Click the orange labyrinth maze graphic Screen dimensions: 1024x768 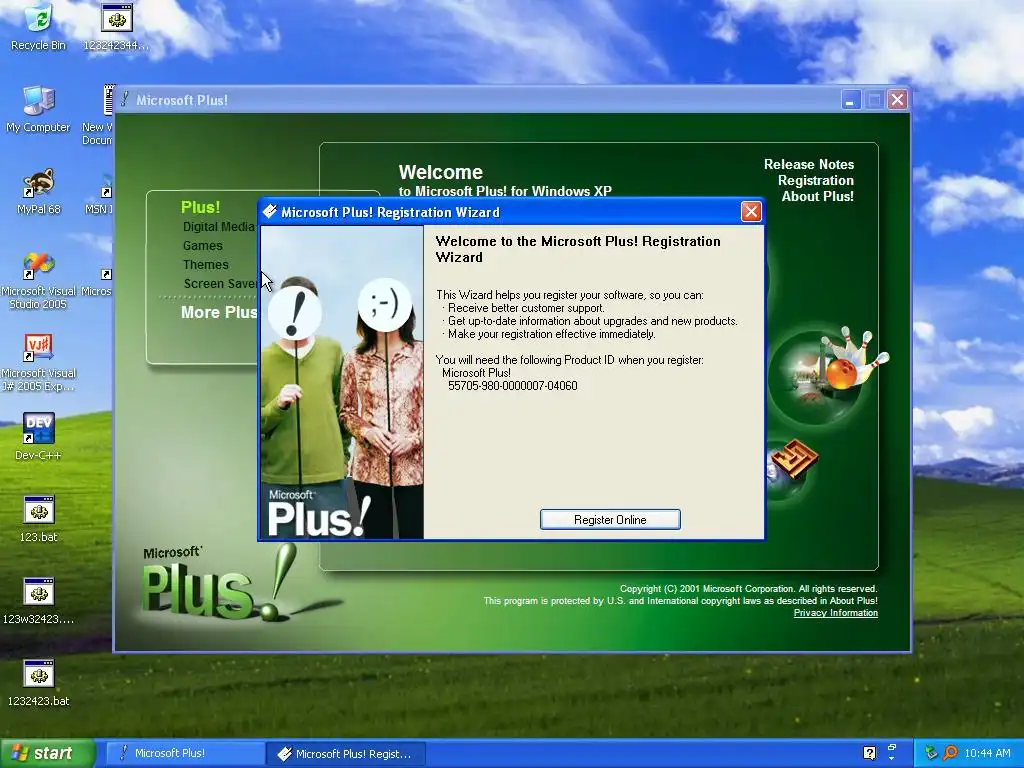(793, 460)
